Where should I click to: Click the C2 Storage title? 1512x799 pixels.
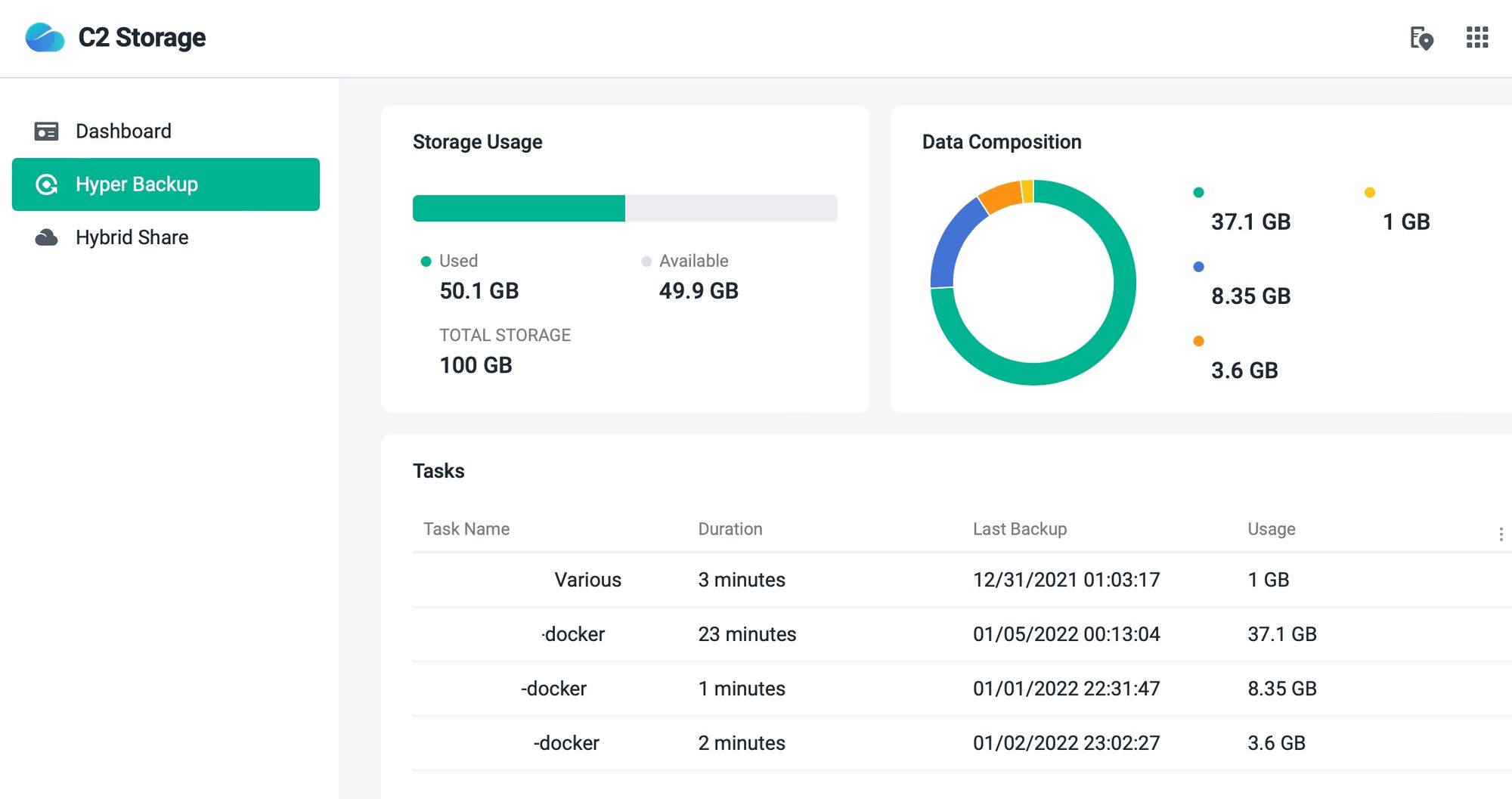pyautogui.click(x=142, y=37)
